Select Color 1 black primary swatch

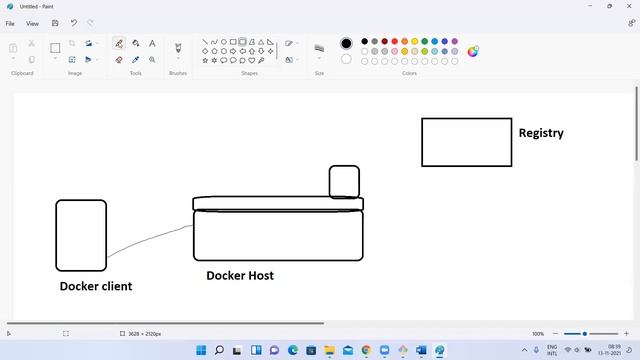coord(346,43)
